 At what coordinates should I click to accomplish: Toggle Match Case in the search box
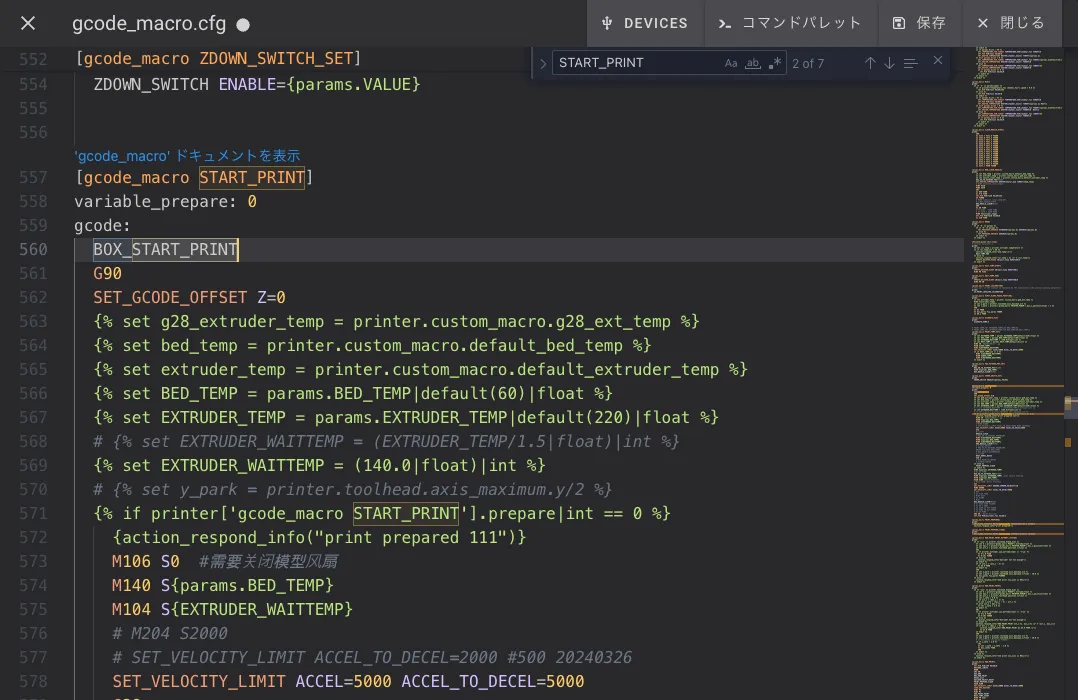[731, 63]
